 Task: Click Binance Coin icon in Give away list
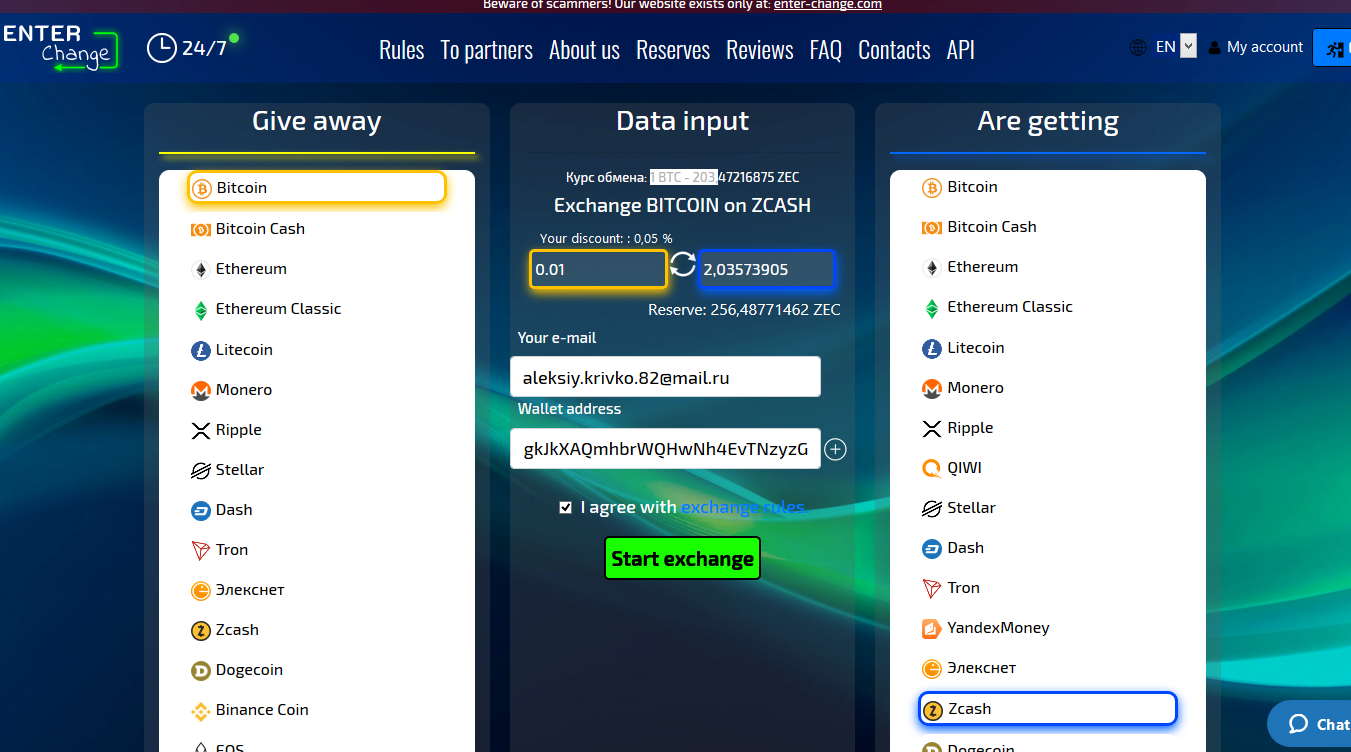(201, 711)
